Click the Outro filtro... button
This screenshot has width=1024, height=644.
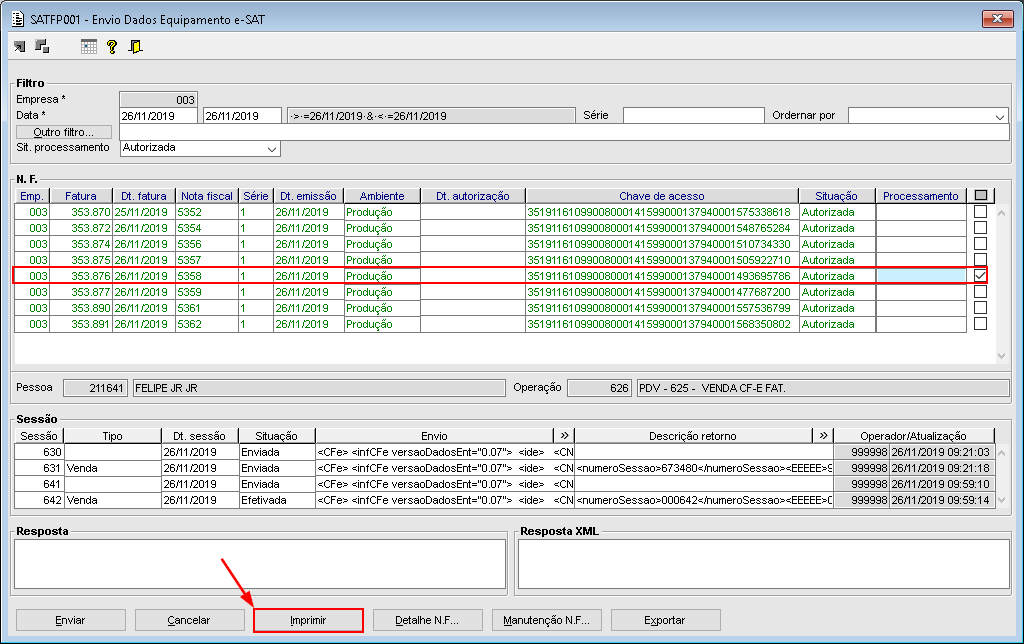pos(64,132)
